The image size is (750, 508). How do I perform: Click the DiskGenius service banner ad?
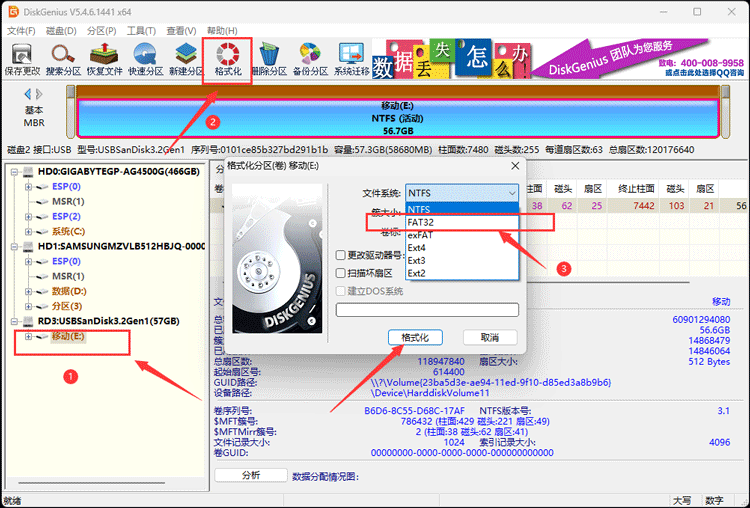click(558, 59)
